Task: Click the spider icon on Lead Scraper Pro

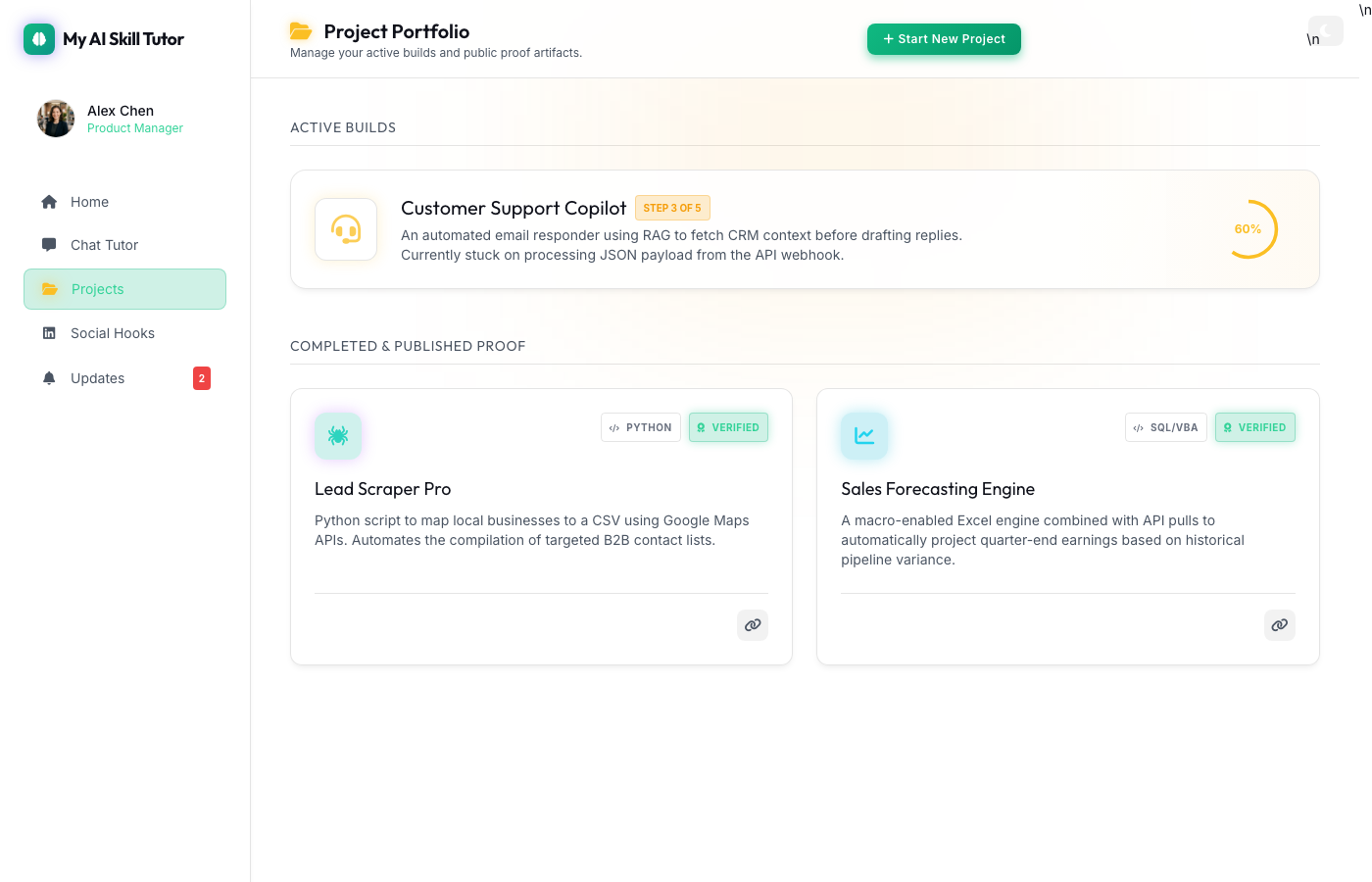Action: [338, 436]
